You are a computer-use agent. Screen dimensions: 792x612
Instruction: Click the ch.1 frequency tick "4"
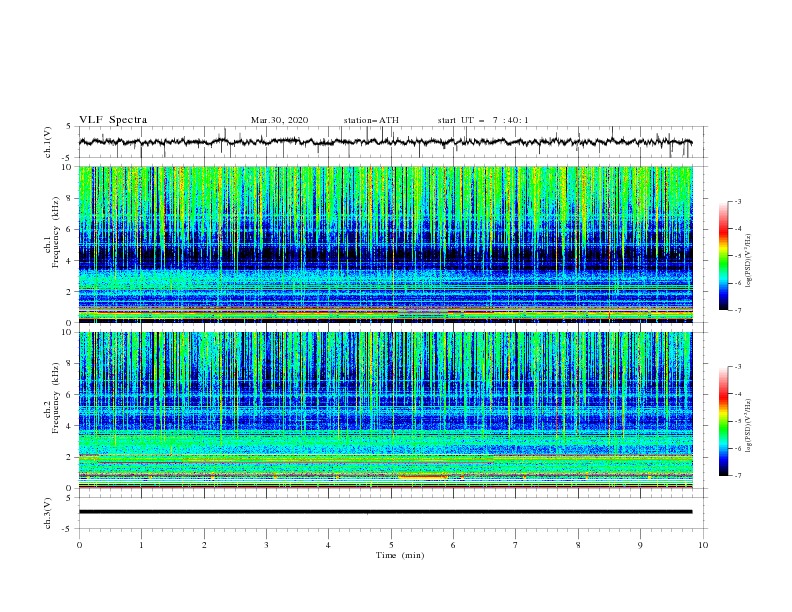click(69, 261)
